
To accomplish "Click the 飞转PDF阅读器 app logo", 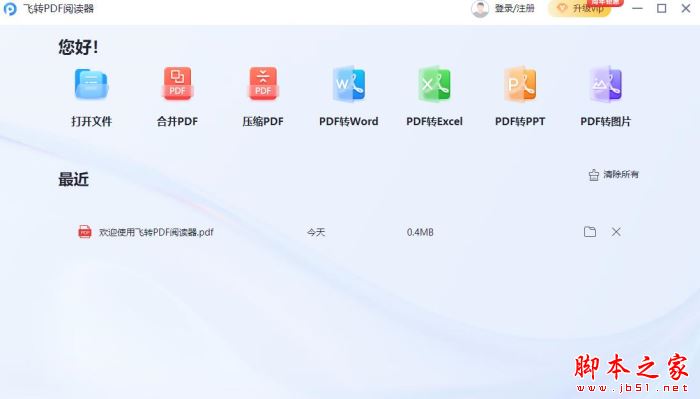I will (10, 8).
